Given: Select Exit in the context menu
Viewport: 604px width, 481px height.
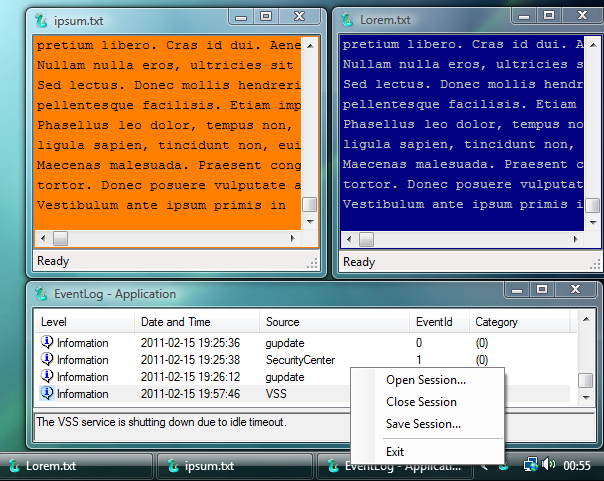Looking at the screenshot, I should 395,452.
